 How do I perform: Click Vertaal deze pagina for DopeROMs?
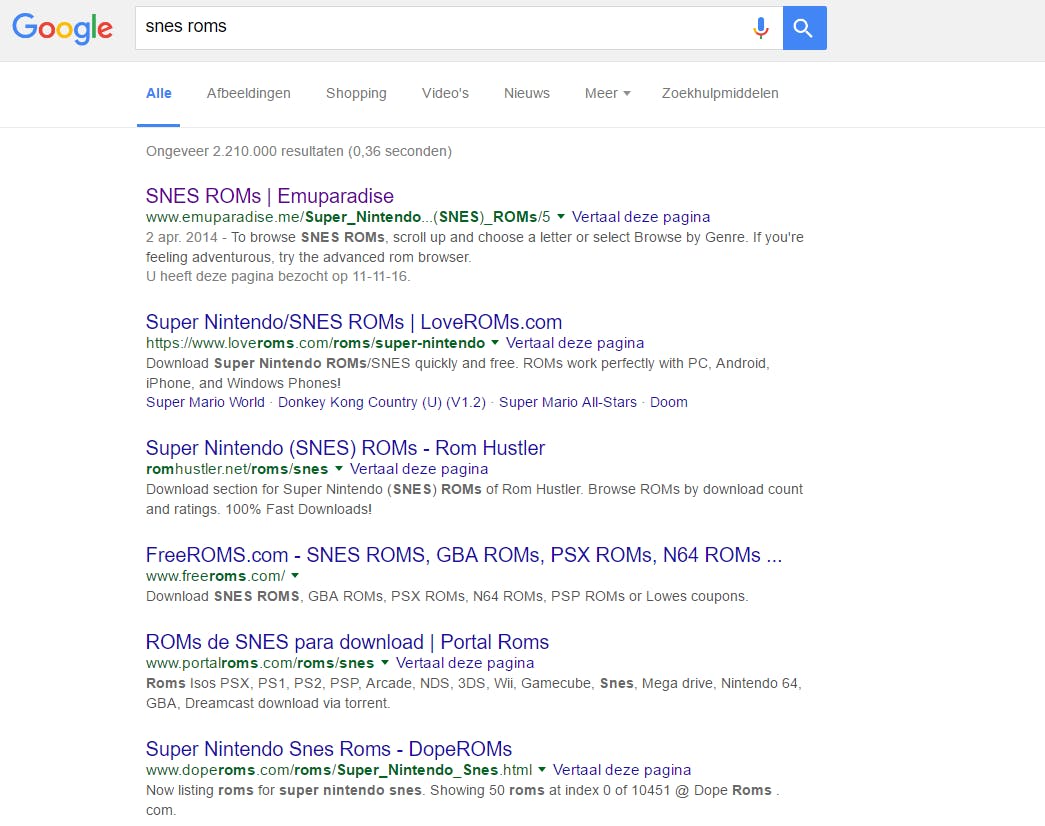tap(622, 769)
